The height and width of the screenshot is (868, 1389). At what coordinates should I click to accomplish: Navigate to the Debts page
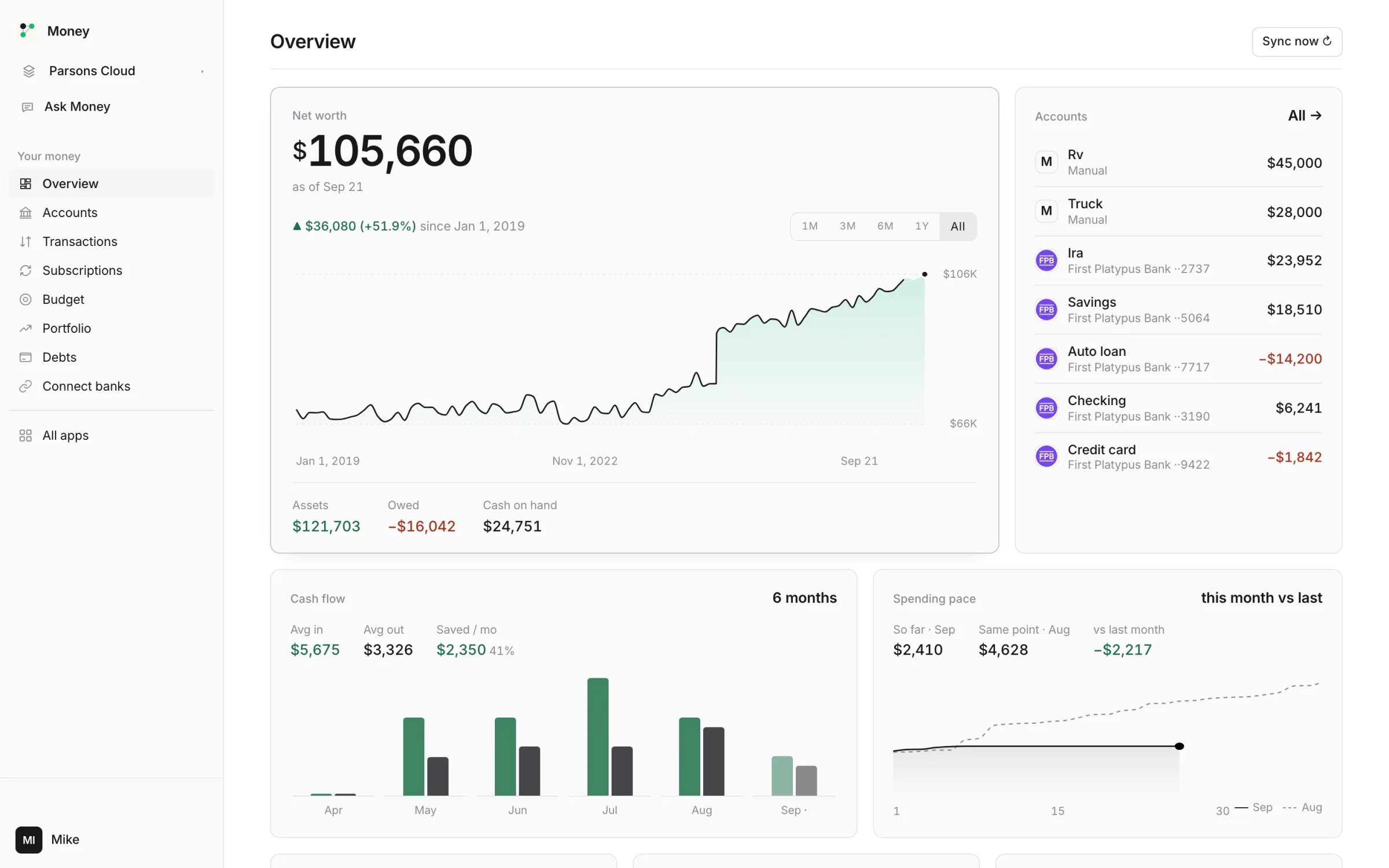coord(111,357)
